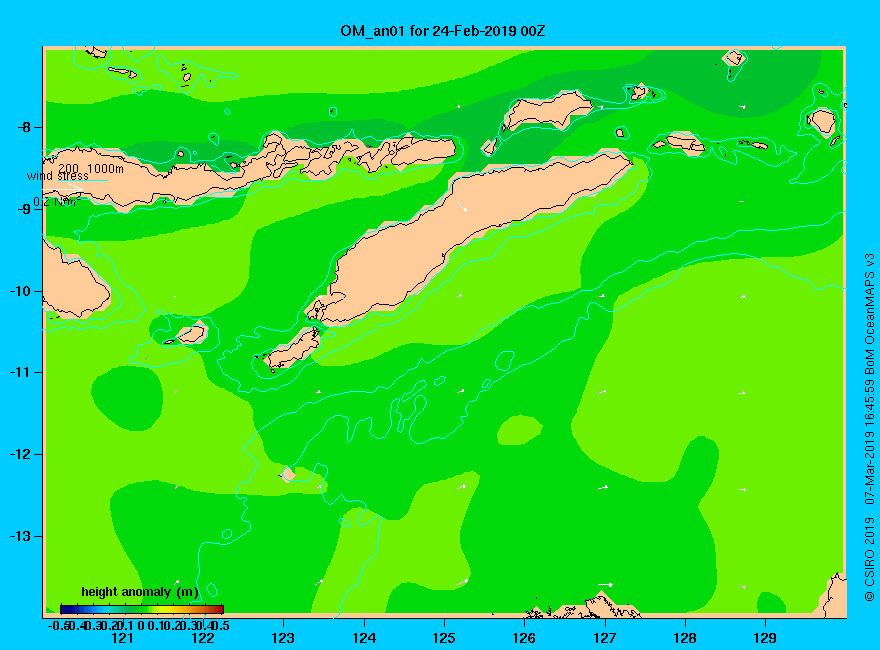Click the small island near 123 East, 12 South
Image resolution: width=880 pixels, height=650 pixels.
[288, 474]
